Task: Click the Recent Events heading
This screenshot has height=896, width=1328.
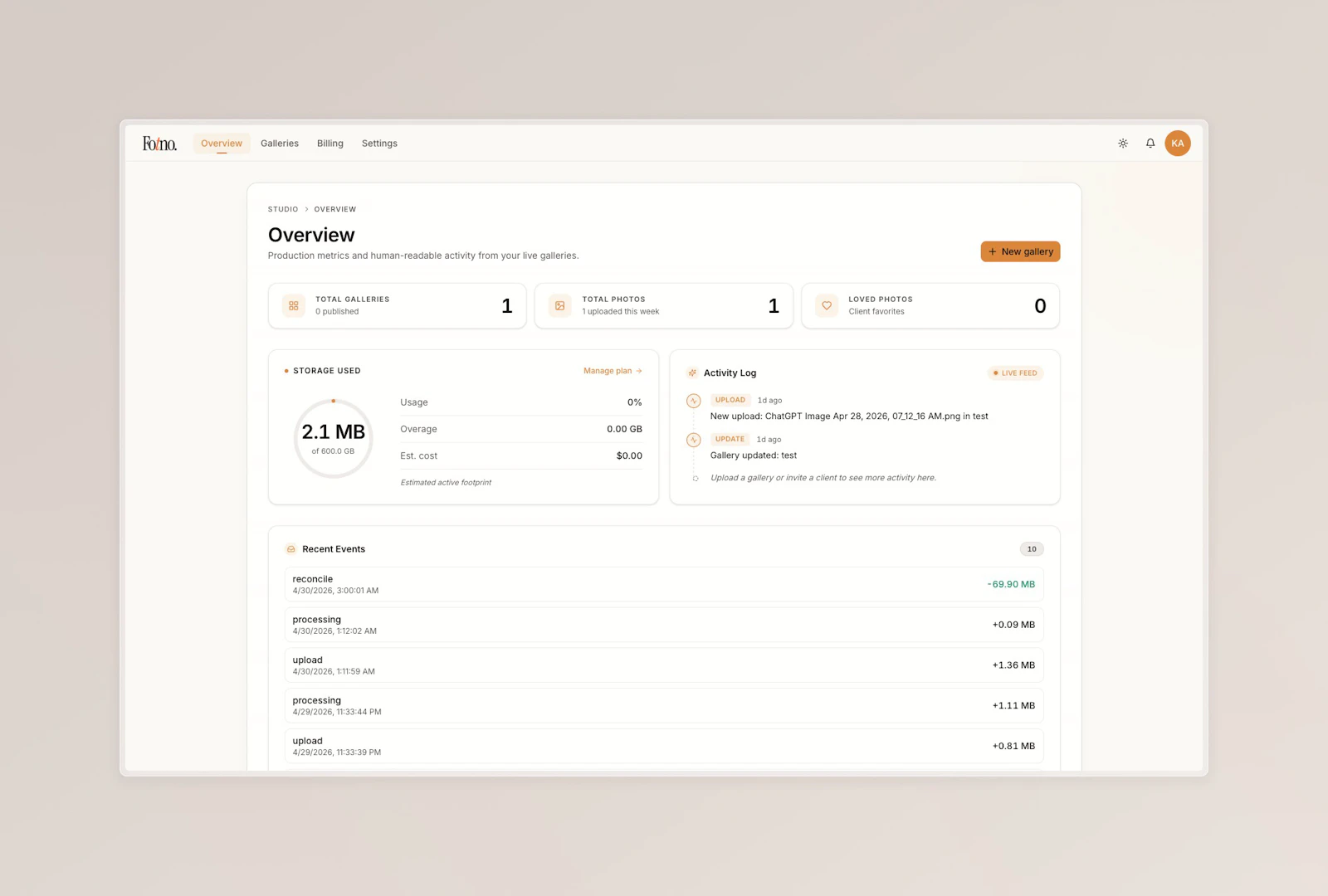Action: click(x=334, y=549)
